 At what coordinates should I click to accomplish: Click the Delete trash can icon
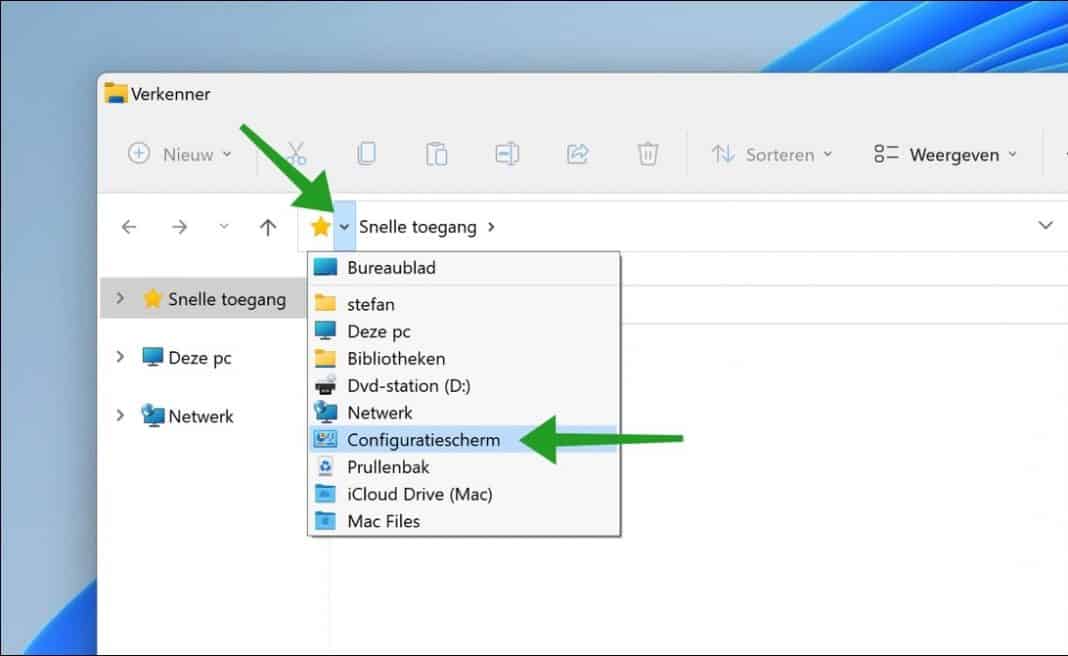[x=648, y=154]
